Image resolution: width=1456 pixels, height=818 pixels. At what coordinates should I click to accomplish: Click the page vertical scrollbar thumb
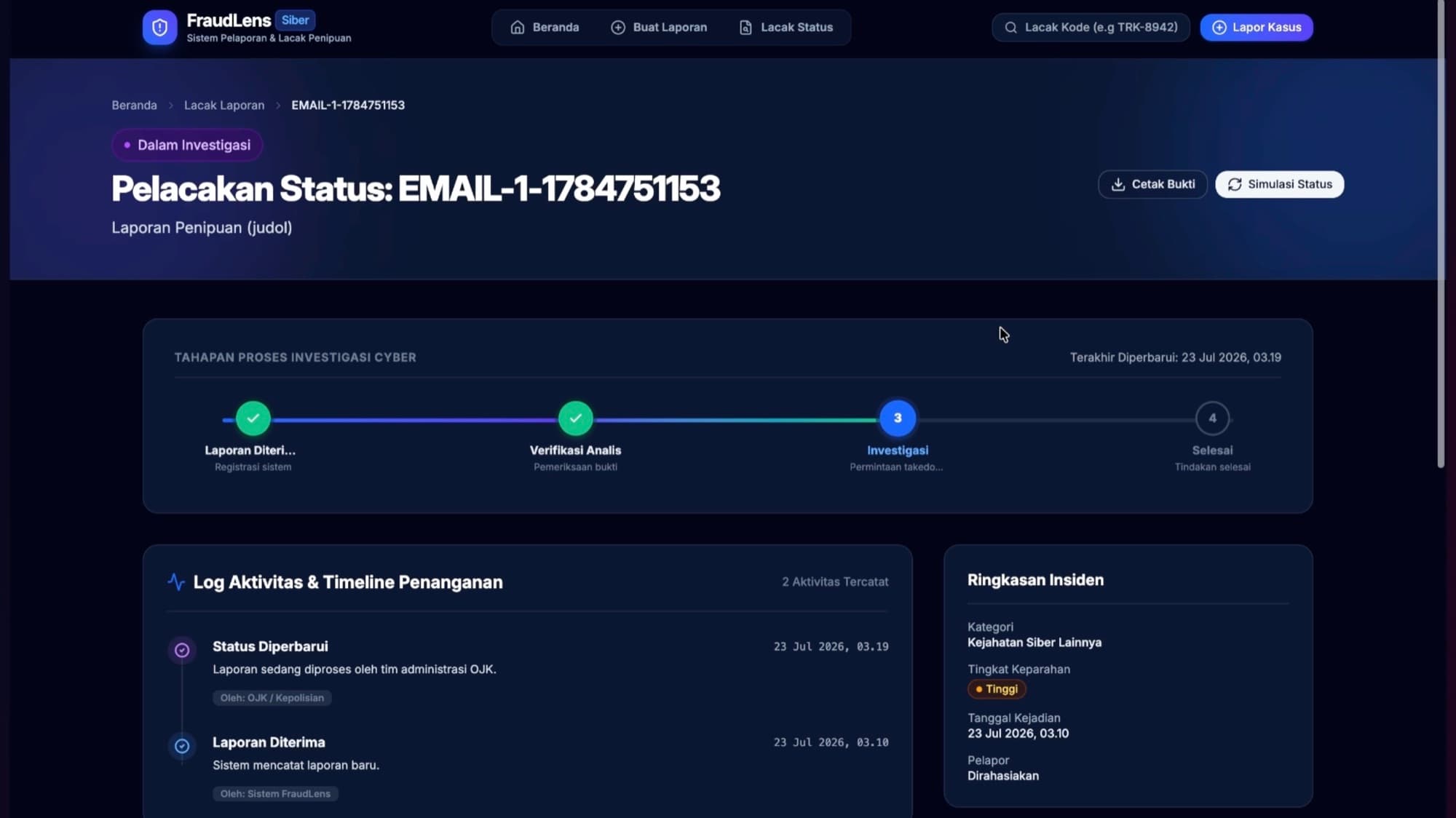click(1441, 234)
